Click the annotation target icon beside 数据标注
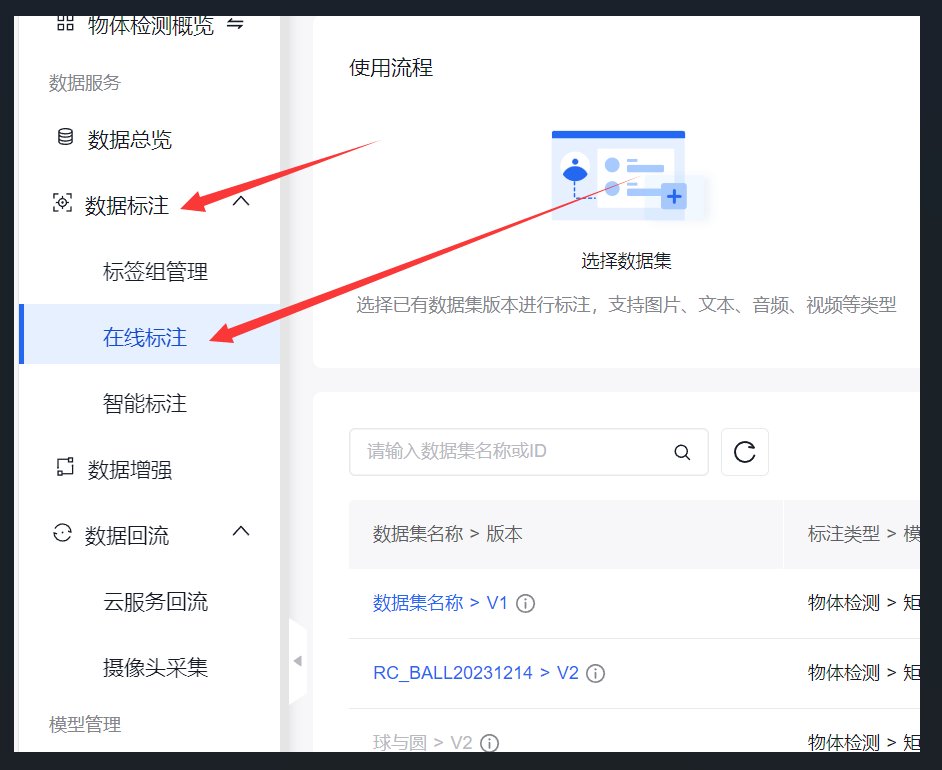This screenshot has height=770, width=942. [x=62, y=203]
